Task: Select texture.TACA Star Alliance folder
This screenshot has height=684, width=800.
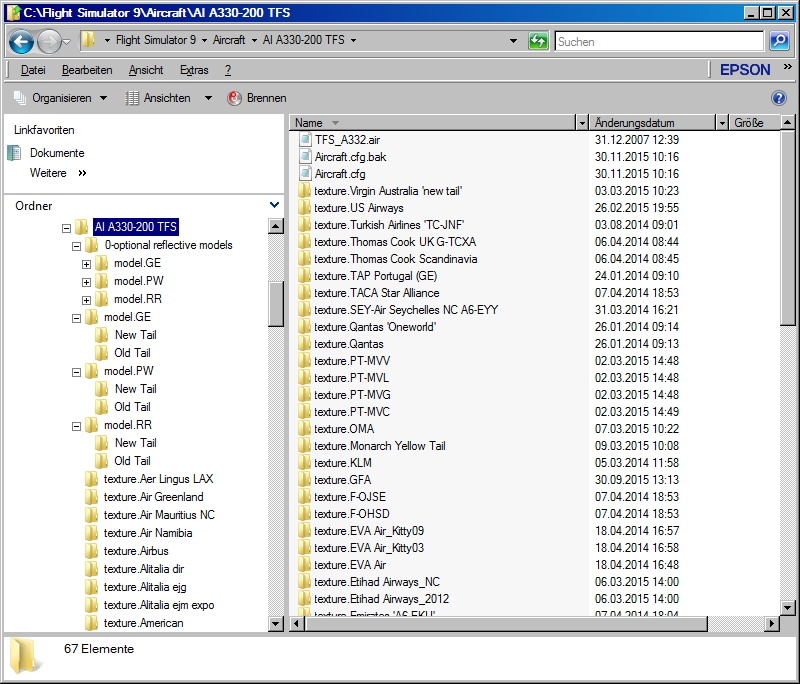Action: (x=377, y=293)
